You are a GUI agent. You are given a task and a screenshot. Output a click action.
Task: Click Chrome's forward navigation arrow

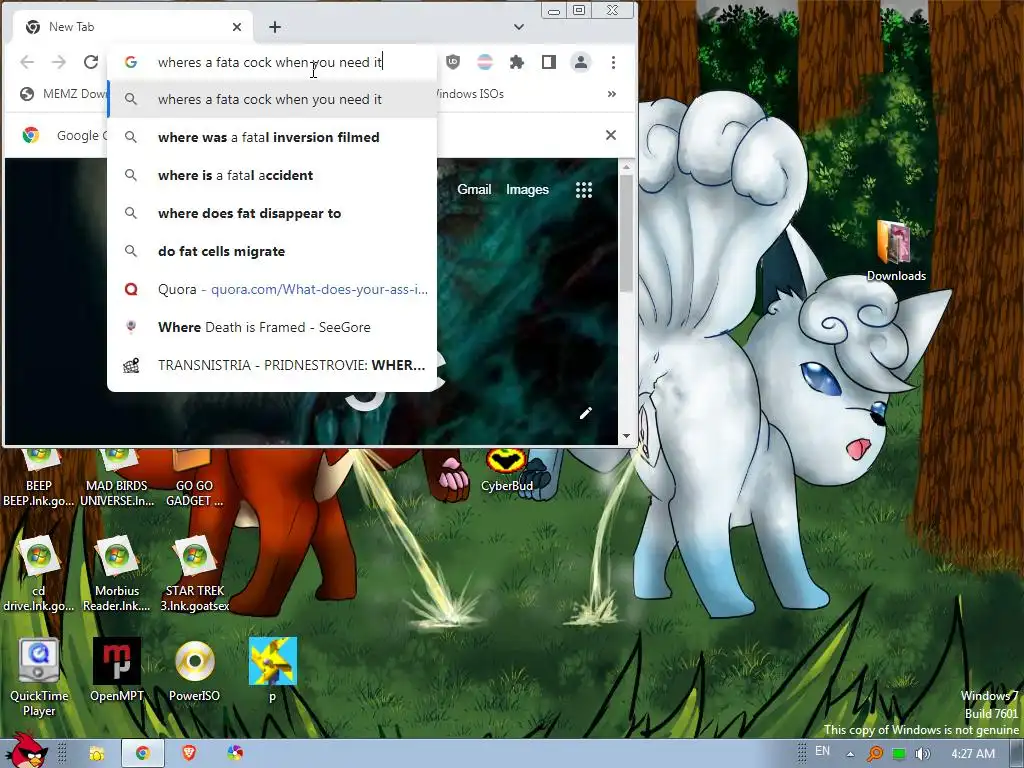click(59, 62)
